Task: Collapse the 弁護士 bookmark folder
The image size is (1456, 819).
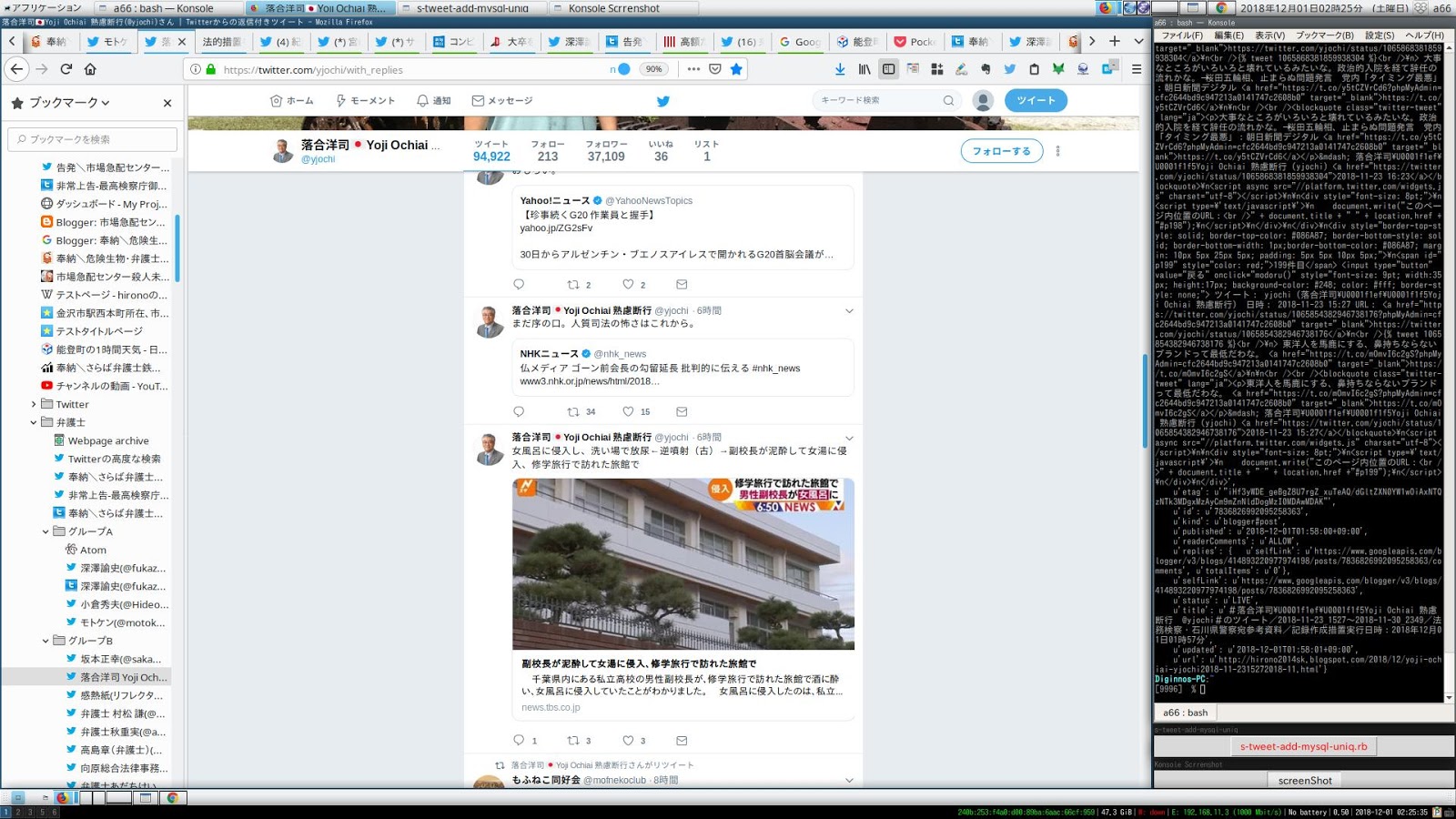Action: point(34,422)
